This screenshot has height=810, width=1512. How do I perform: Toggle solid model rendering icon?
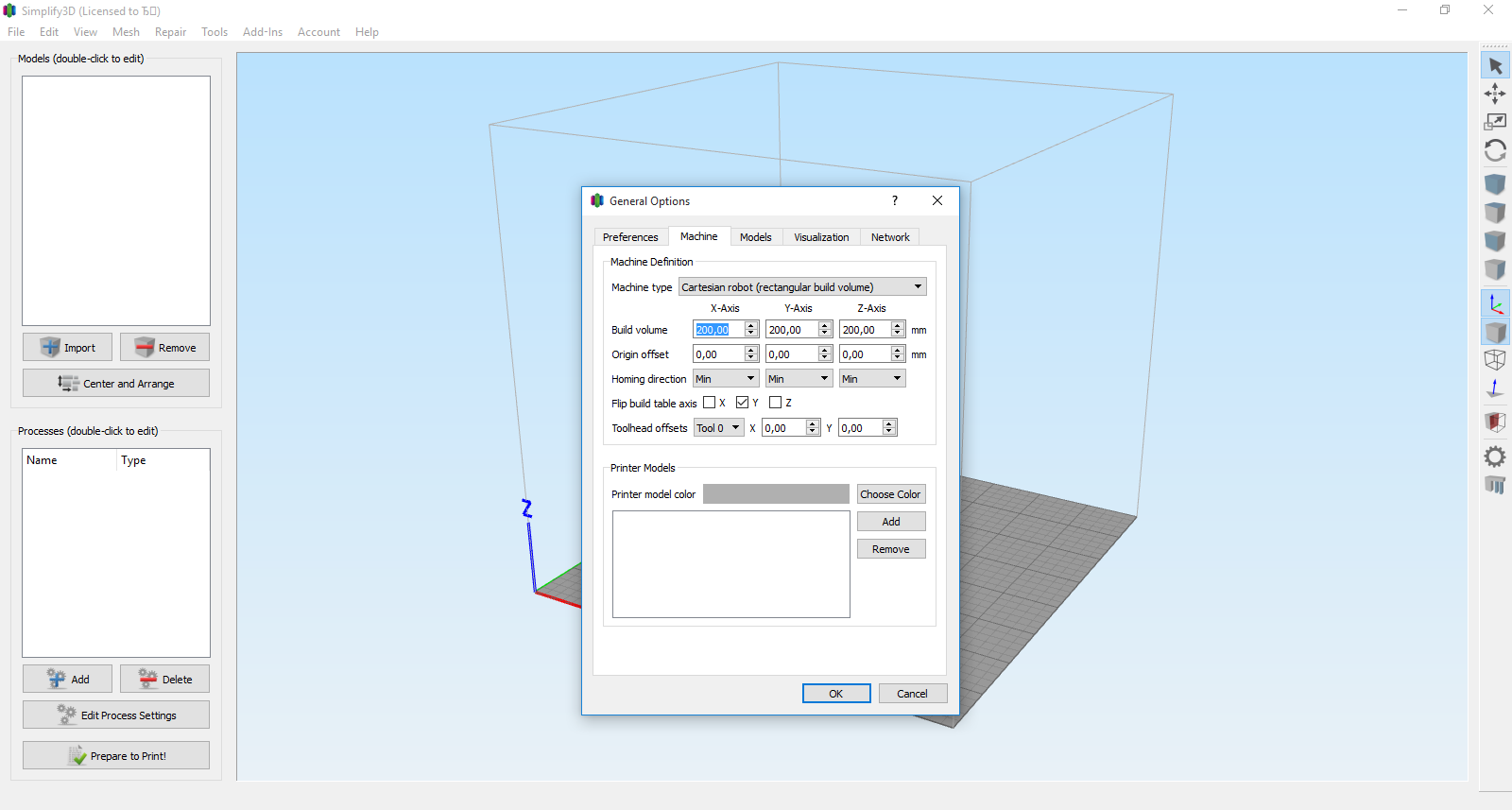1495,332
